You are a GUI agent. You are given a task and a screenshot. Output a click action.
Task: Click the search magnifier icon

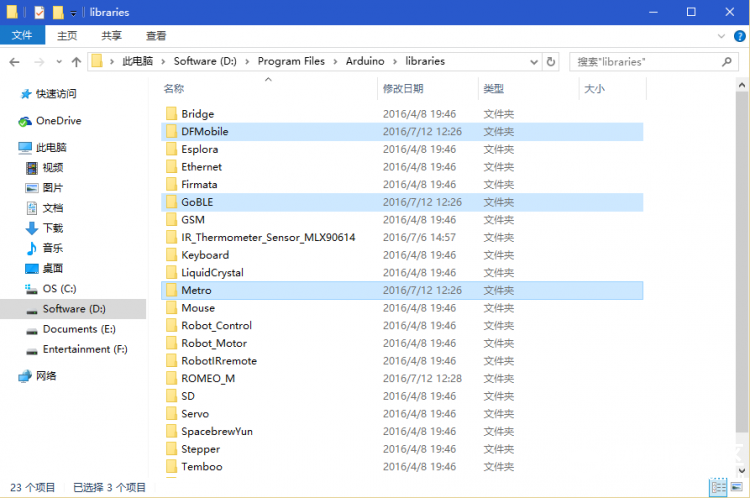pos(727,62)
